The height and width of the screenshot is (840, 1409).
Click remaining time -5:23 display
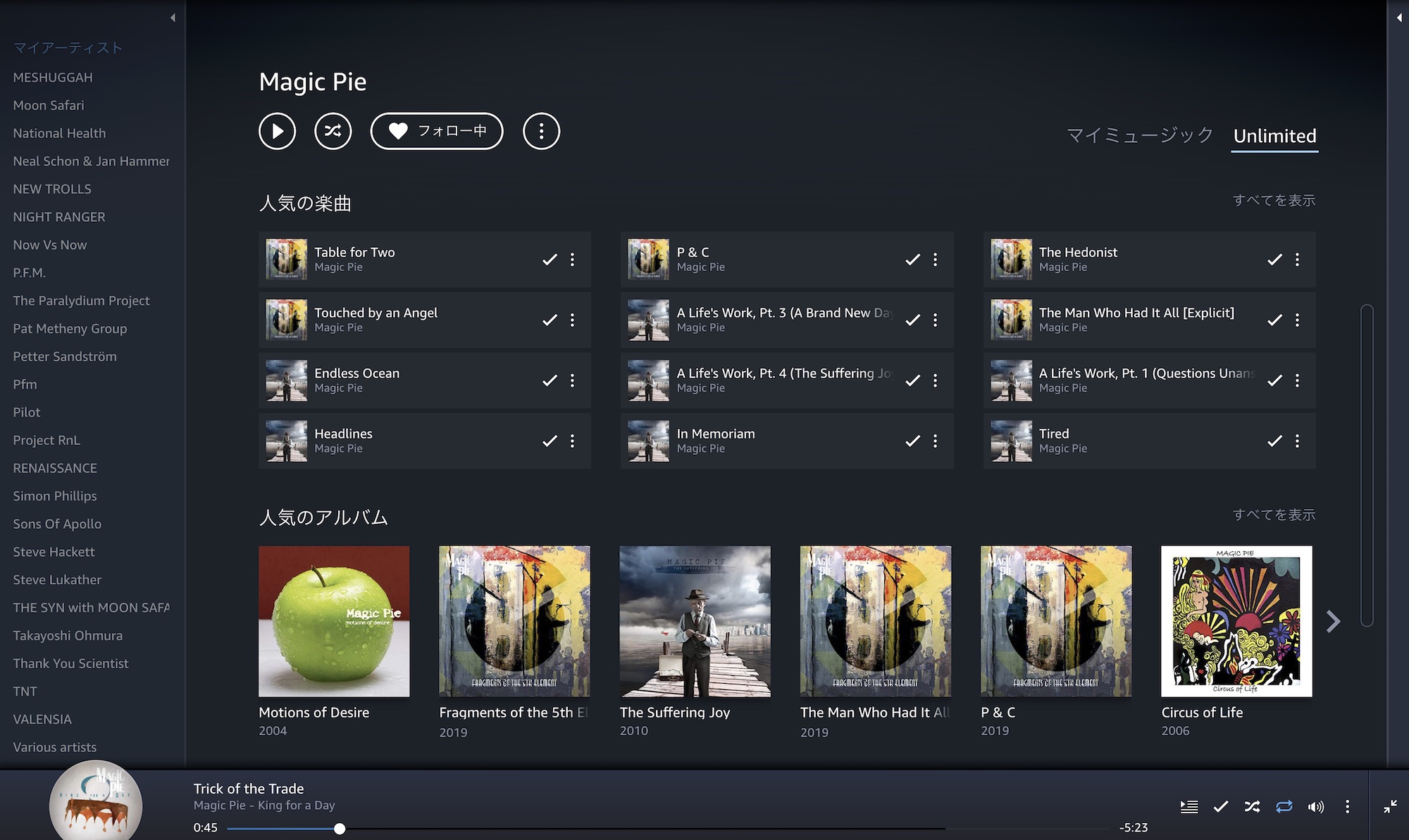click(1134, 828)
